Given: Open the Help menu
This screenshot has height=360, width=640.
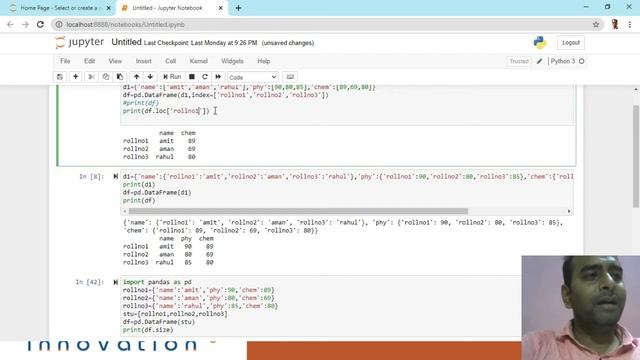Looking at the screenshot, I should pyautogui.click(x=264, y=61).
